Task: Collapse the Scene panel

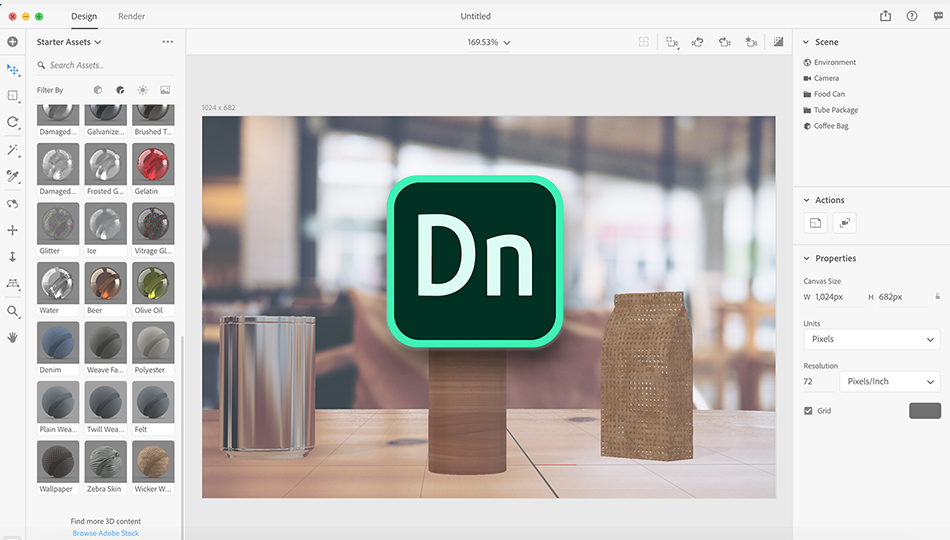Action: (x=806, y=42)
